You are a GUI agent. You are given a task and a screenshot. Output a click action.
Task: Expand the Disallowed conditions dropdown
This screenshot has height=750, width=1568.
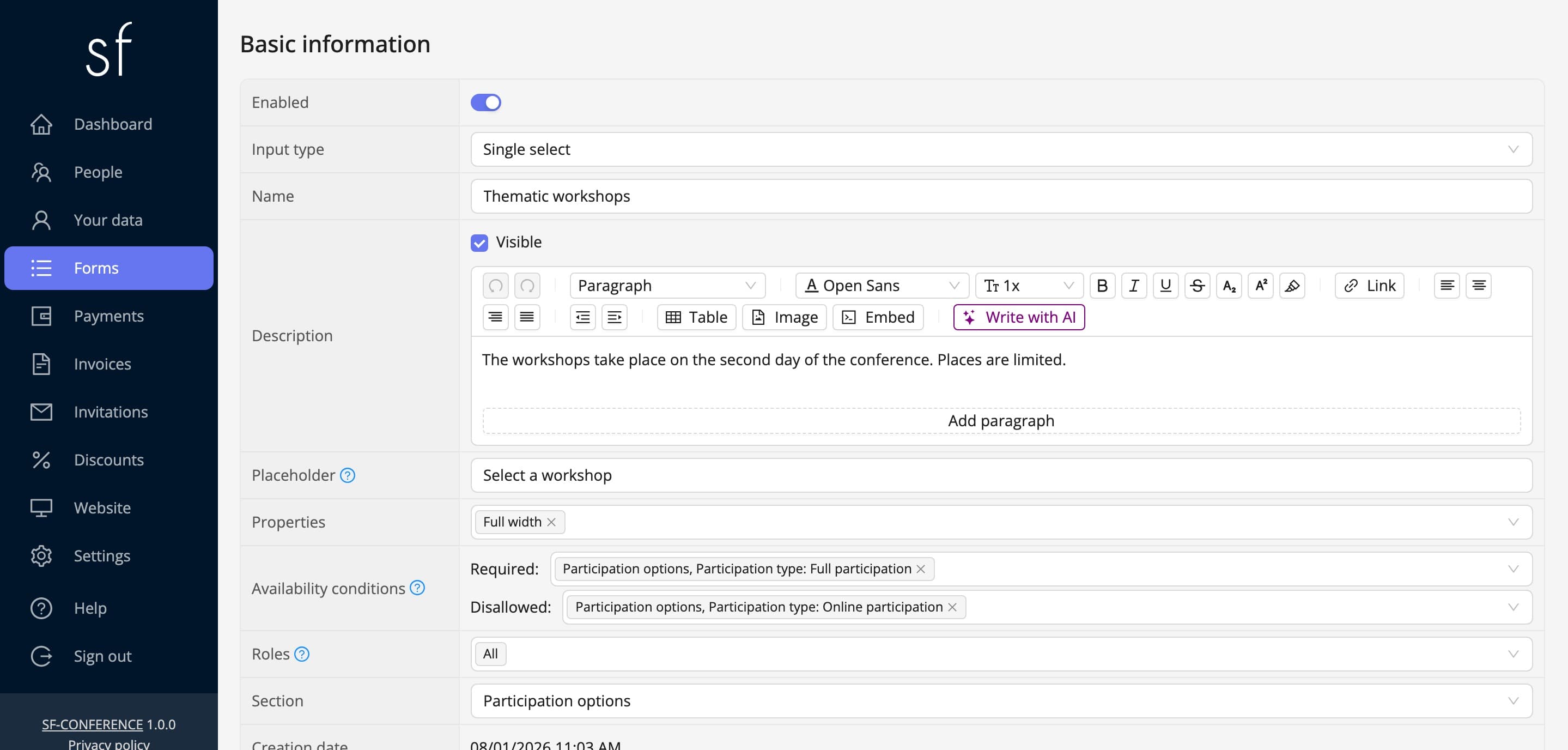[x=1513, y=608]
